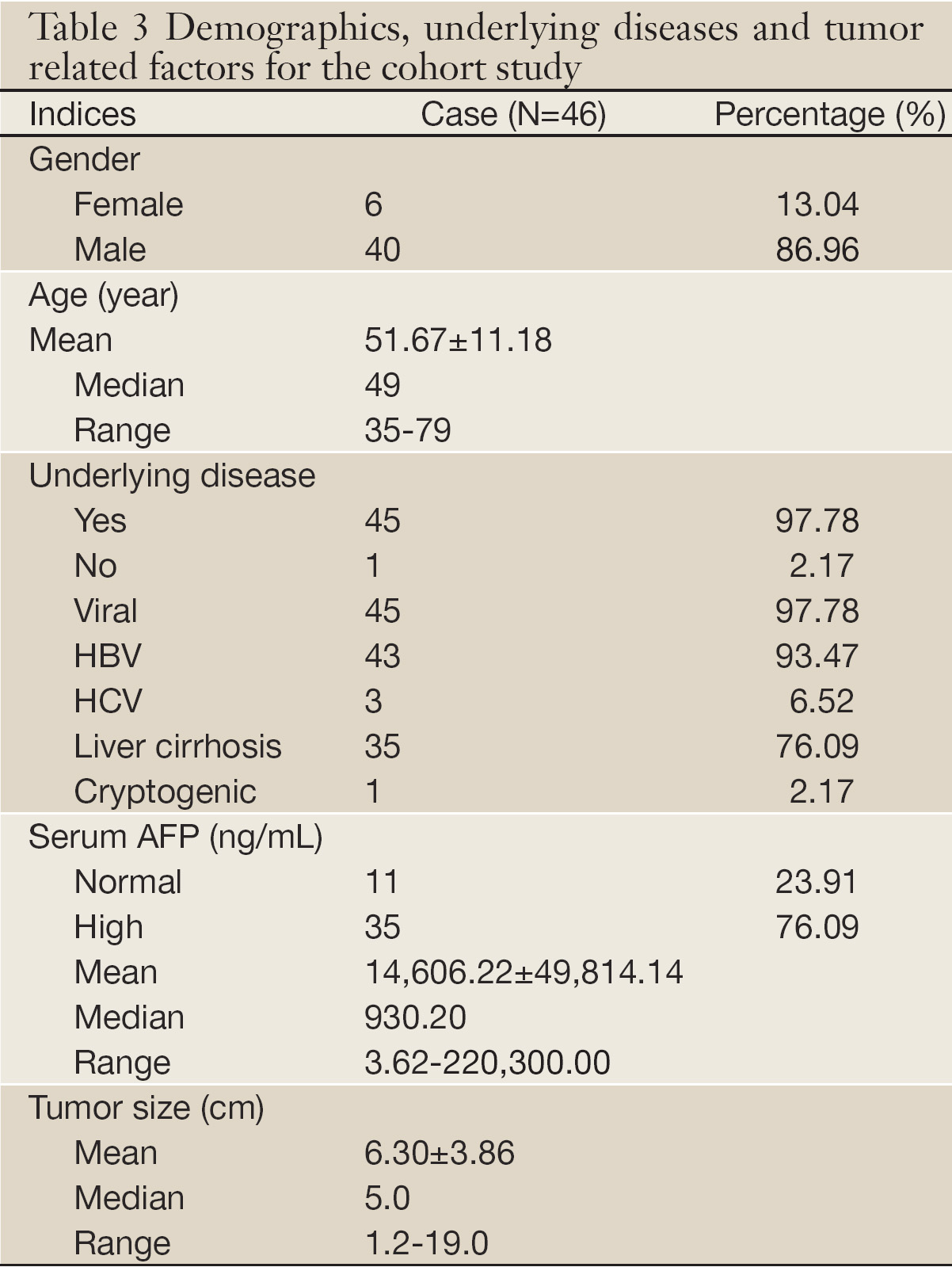Click the Female row label

[128, 205]
